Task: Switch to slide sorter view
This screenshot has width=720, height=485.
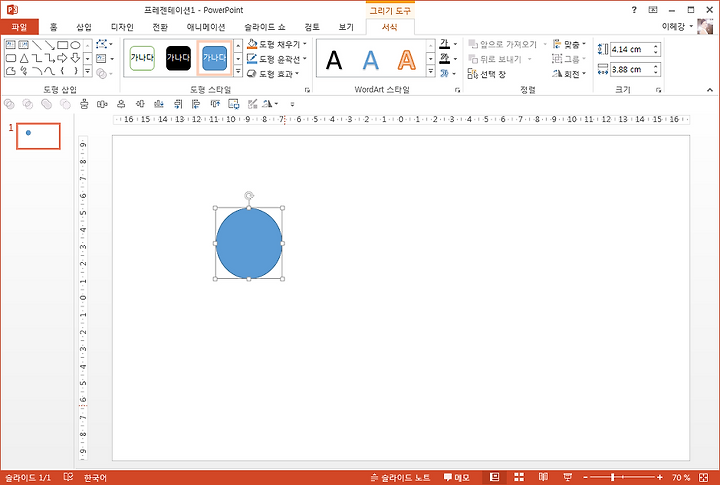Action: pos(519,477)
